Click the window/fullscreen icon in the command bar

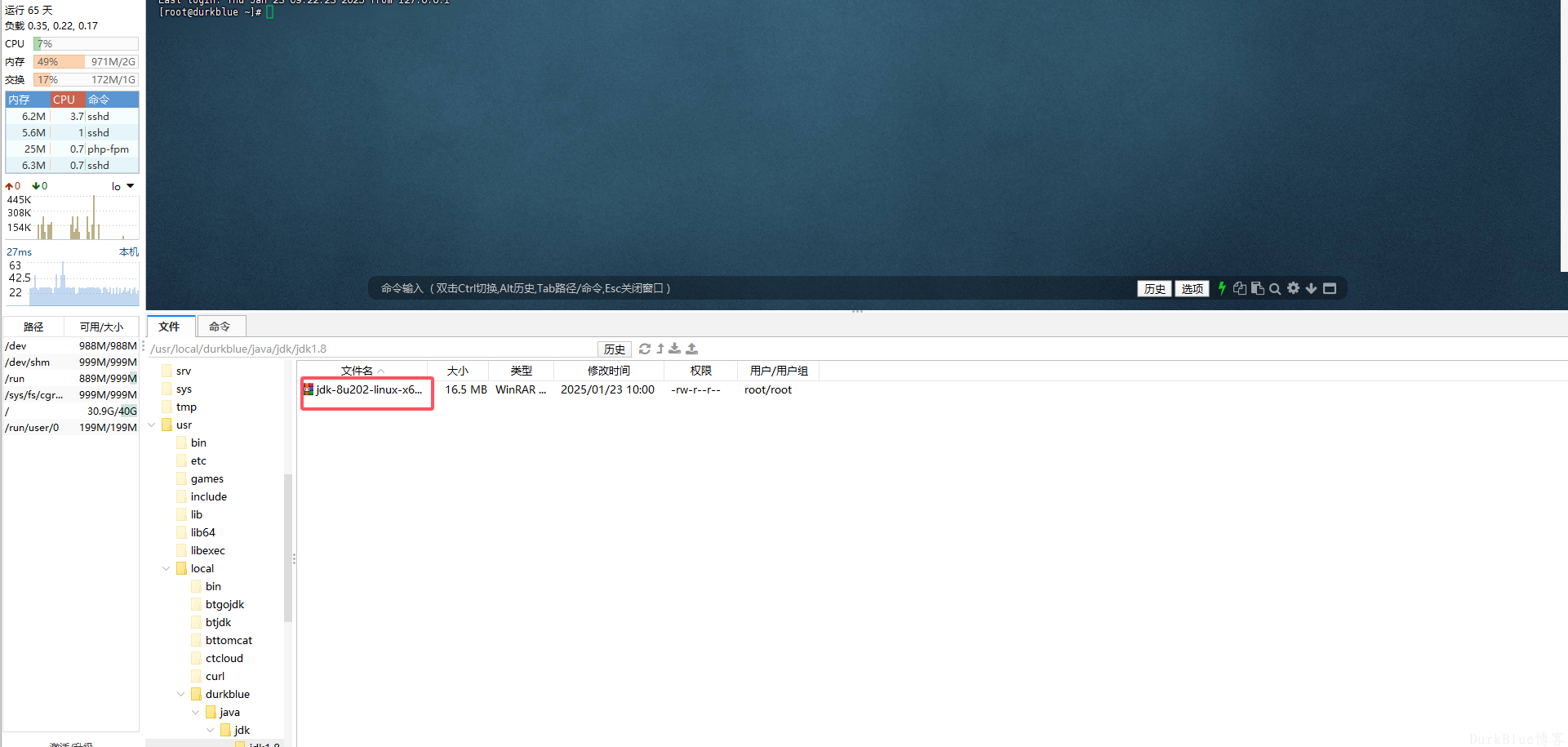tap(1330, 288)
